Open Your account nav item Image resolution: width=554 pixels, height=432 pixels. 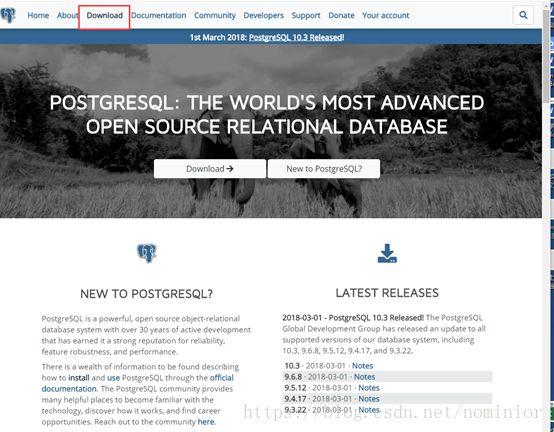tap(385, 16)
